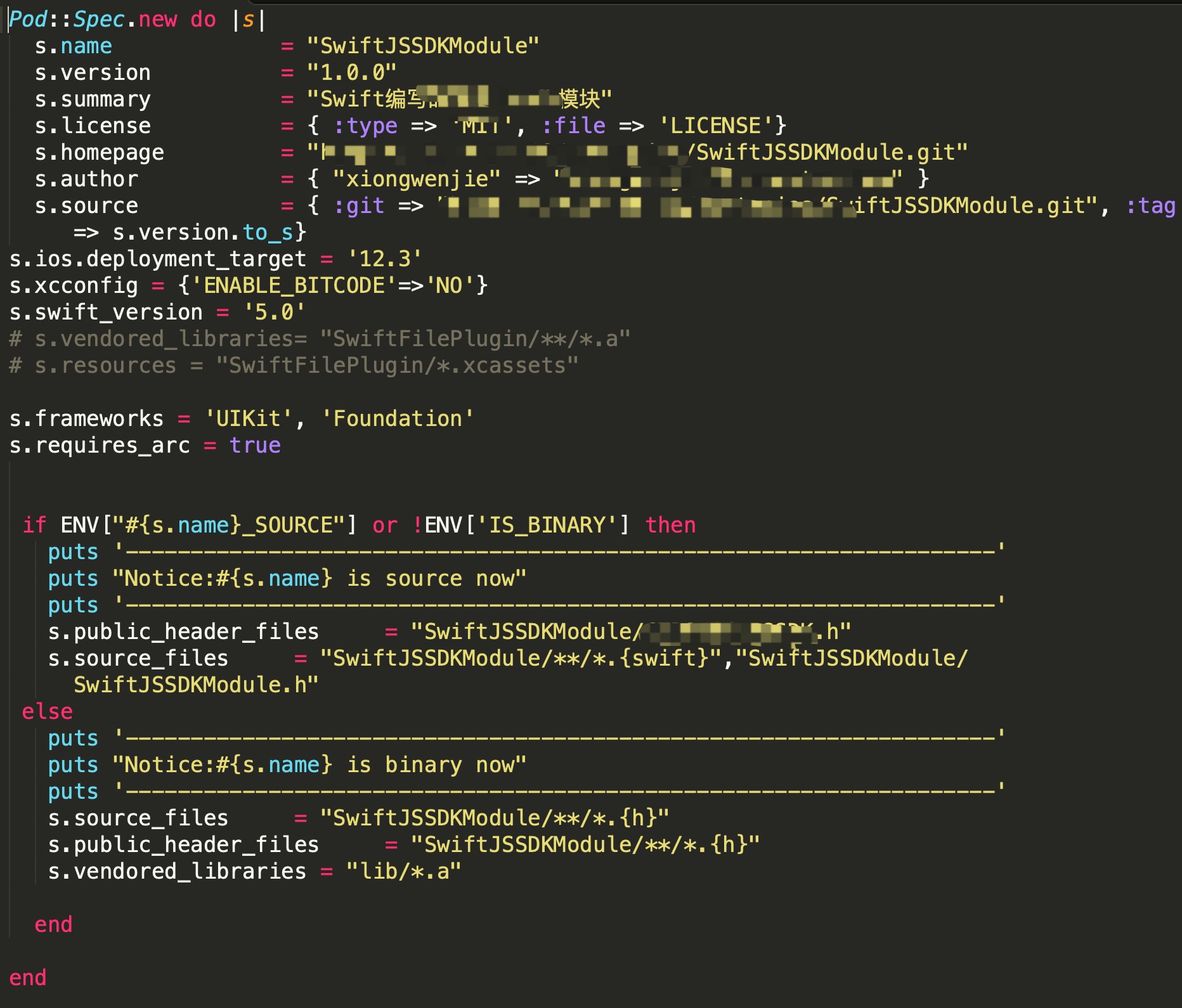This screenshot has width=1182, height=1008.
Task: Click s.version.to_s expression
Action: click(x=203, y=233)
